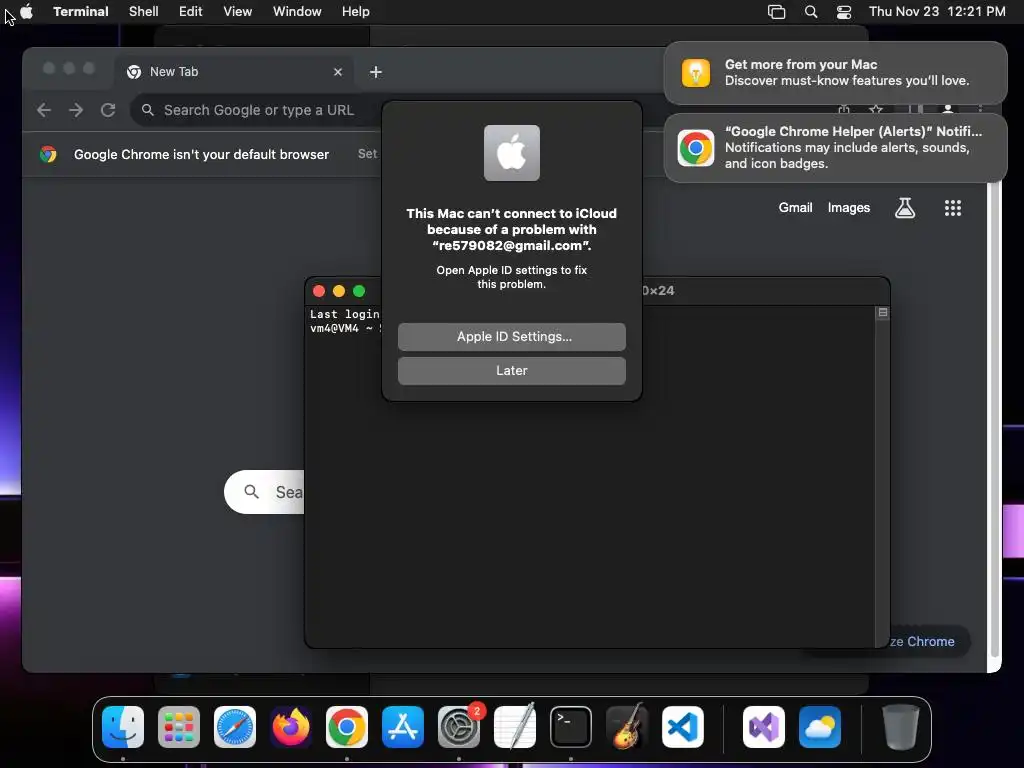Open Images link on New Tab page

point(848,208)
